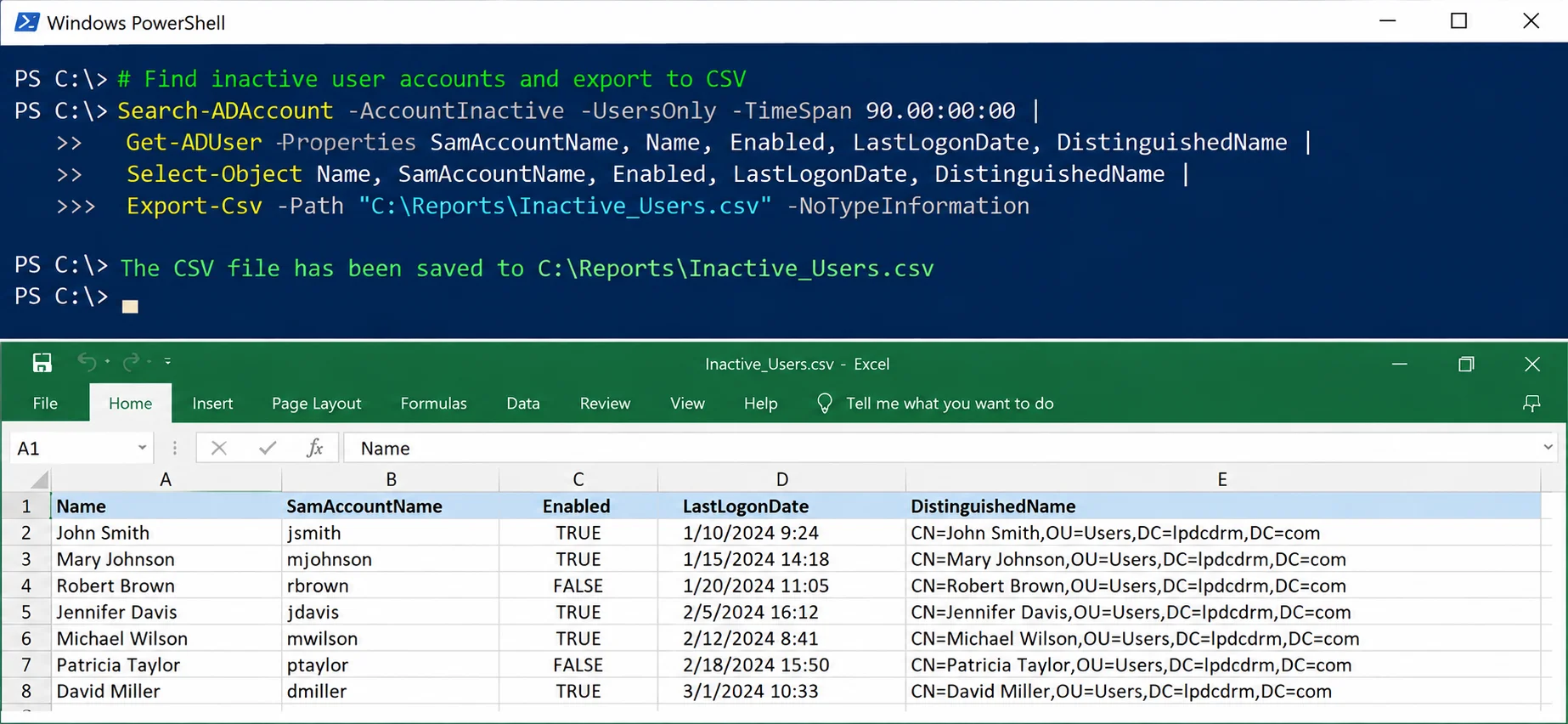Select column D header

pos(781,479)
